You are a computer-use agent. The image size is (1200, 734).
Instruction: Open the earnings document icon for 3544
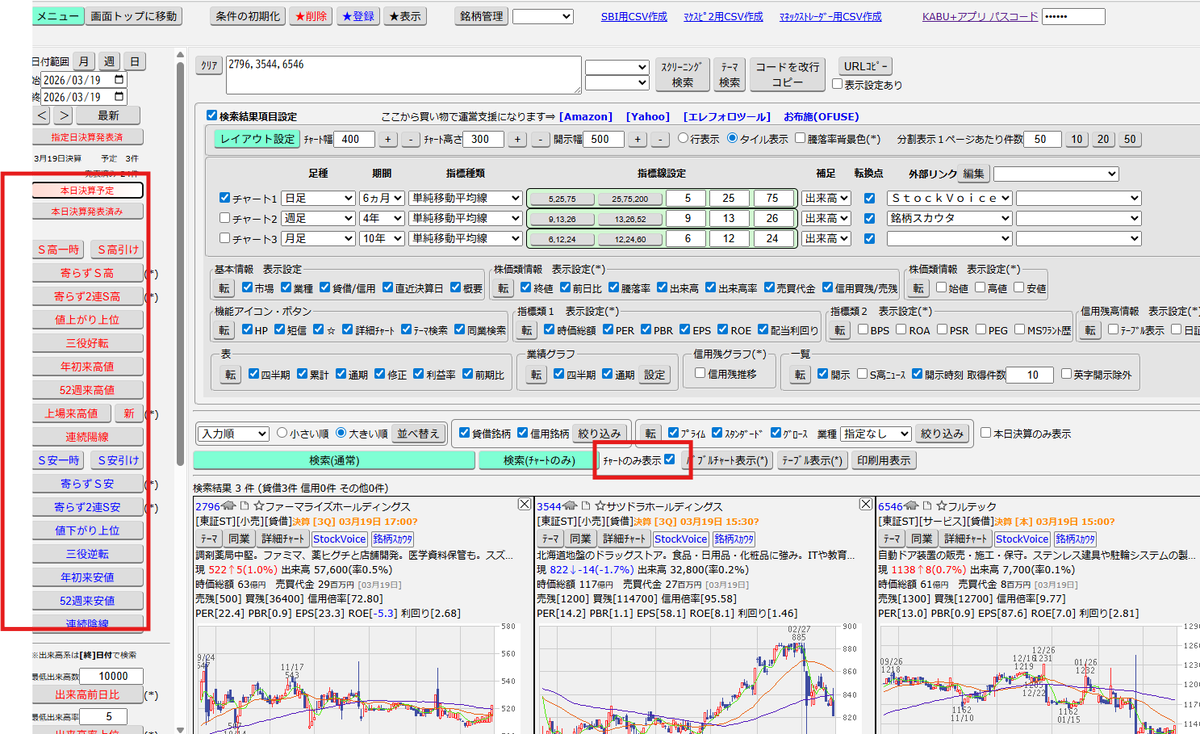point(585,507)
